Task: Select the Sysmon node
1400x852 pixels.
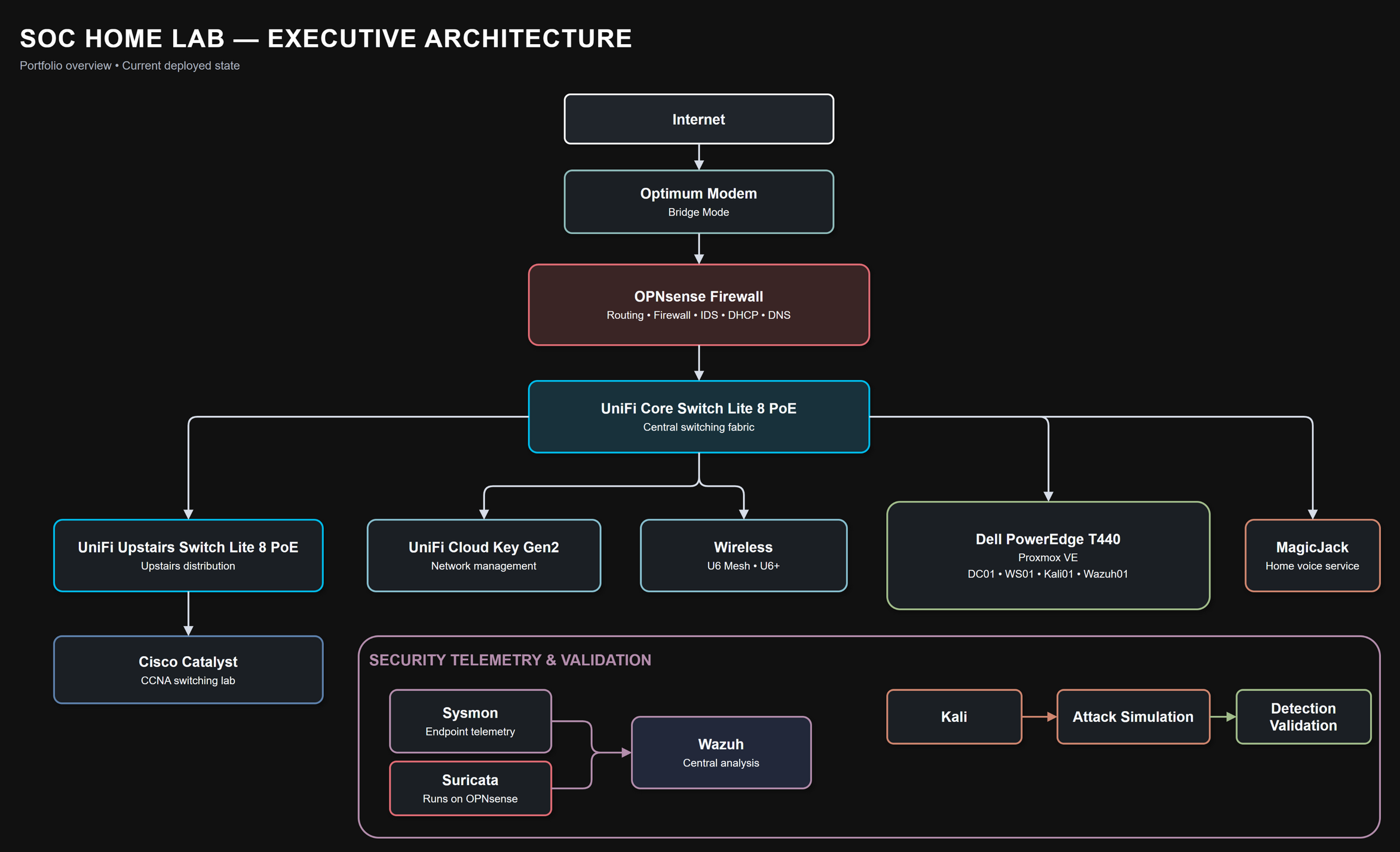Action: 470,721
